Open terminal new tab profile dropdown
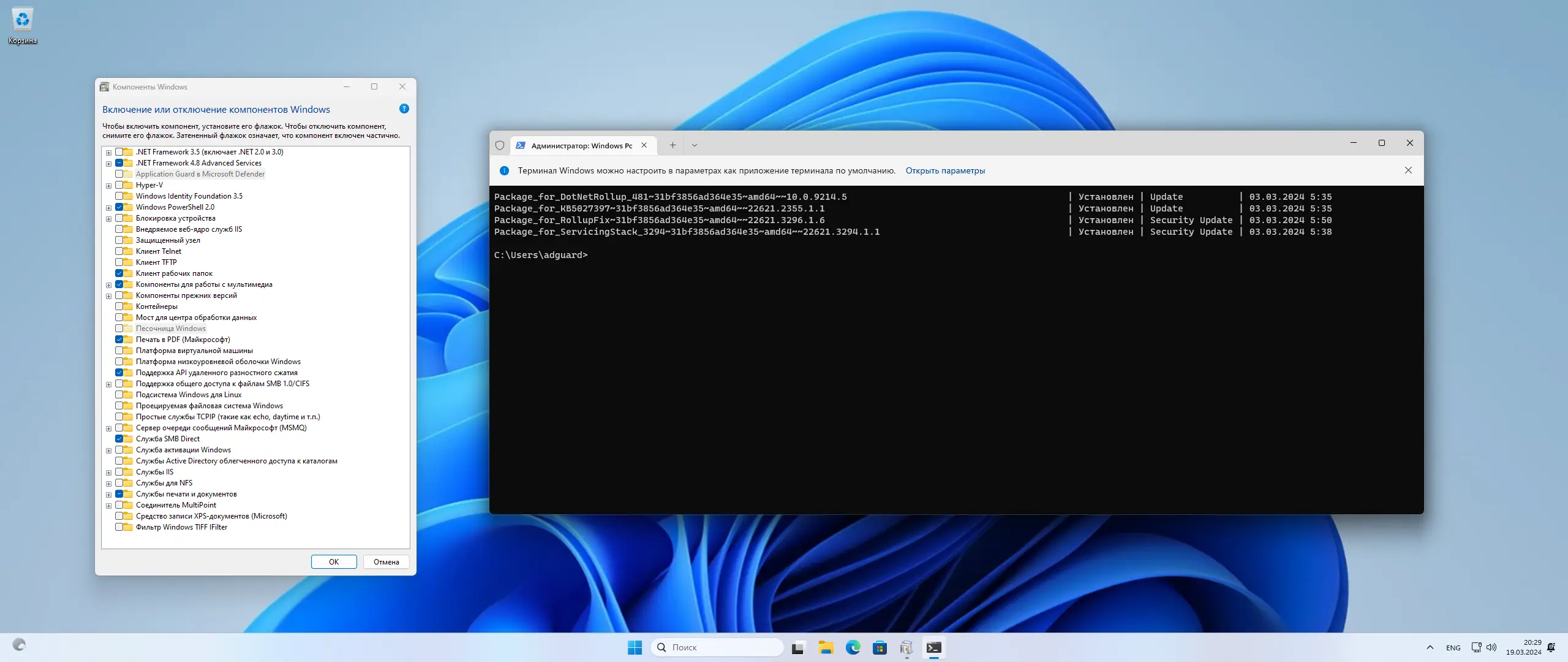Viewport: 1568px width, 662px height. tap(694, 145)
